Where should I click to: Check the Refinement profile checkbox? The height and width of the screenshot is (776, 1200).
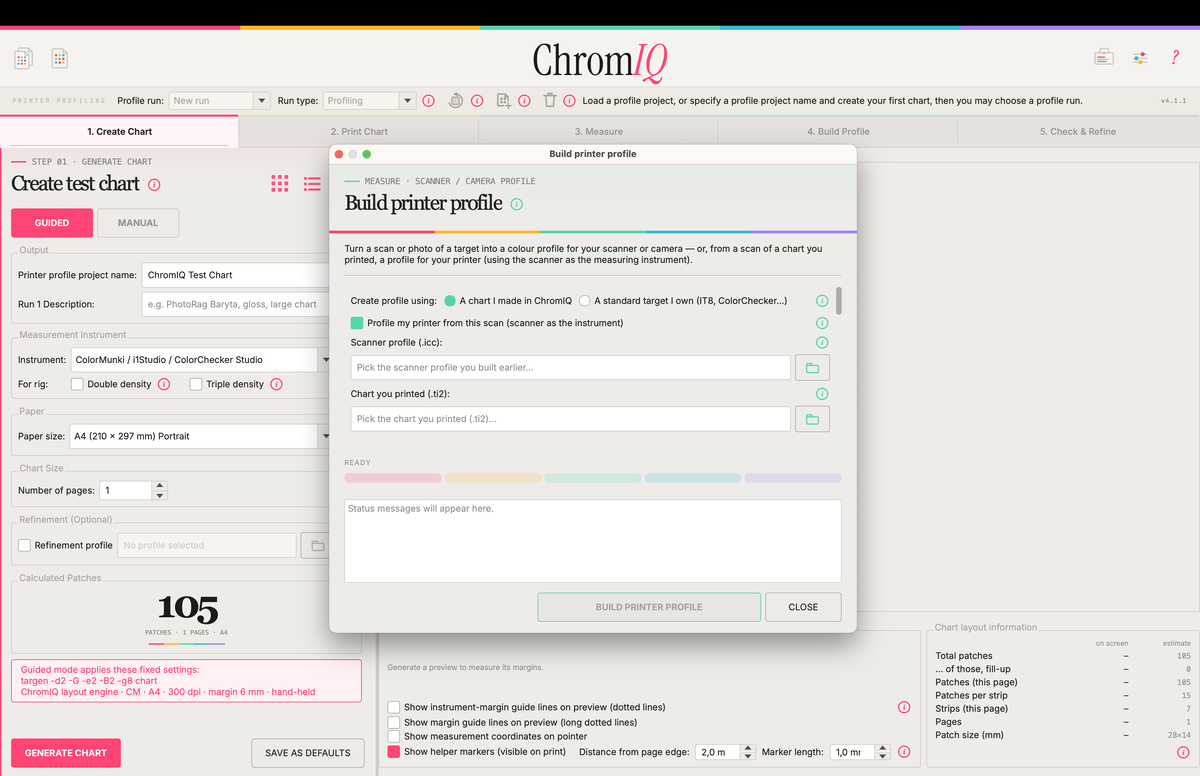pos(24,546)
